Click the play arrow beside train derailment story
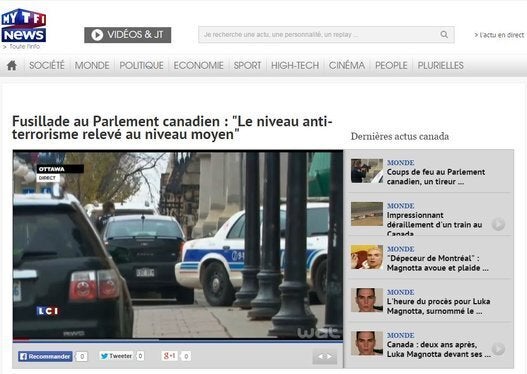The width and height of the screenshot is (527, 374). click(498, 224)
